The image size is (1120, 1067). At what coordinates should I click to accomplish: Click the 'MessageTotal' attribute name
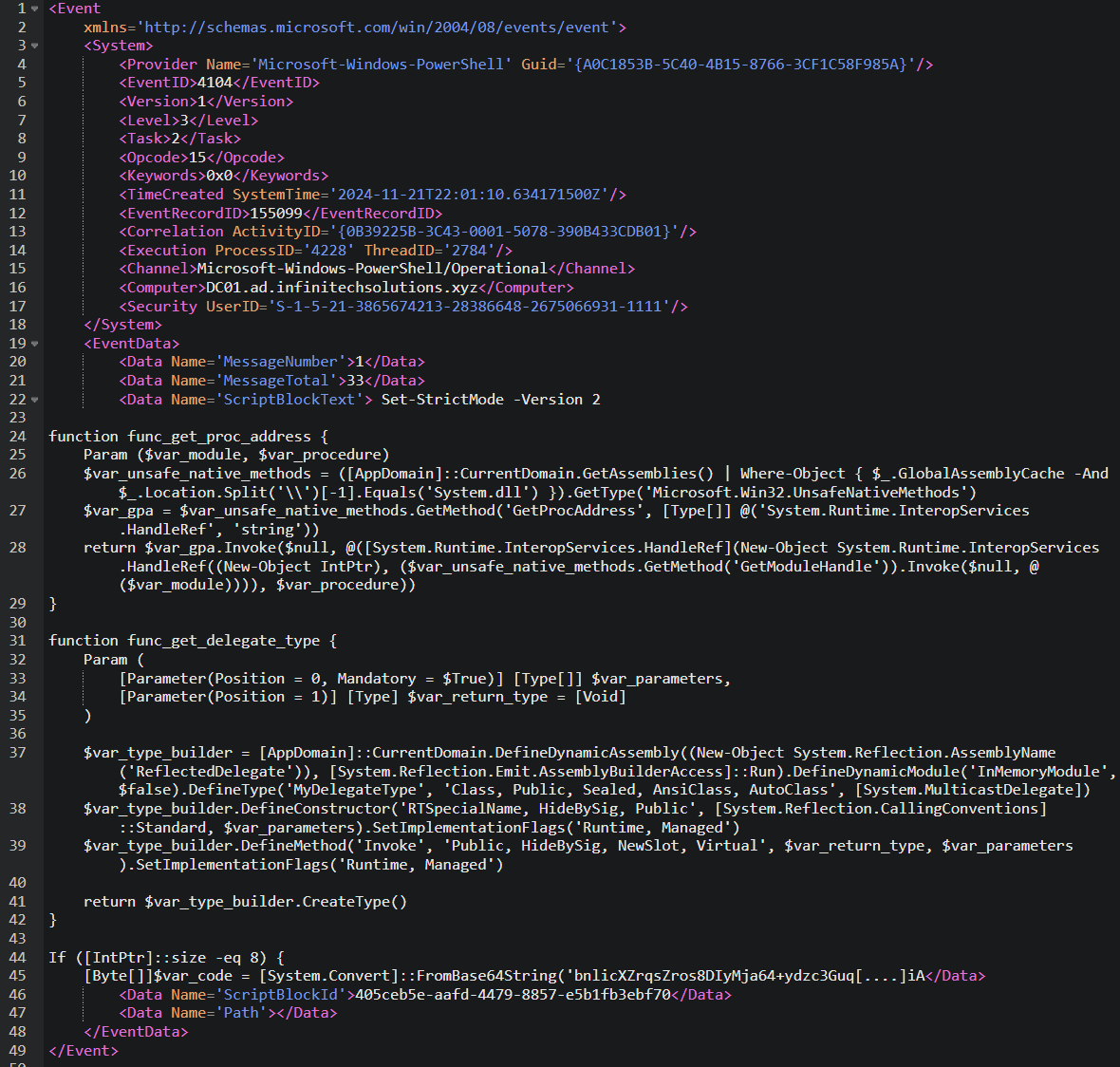pyautogui.click(x=276, y=381)
